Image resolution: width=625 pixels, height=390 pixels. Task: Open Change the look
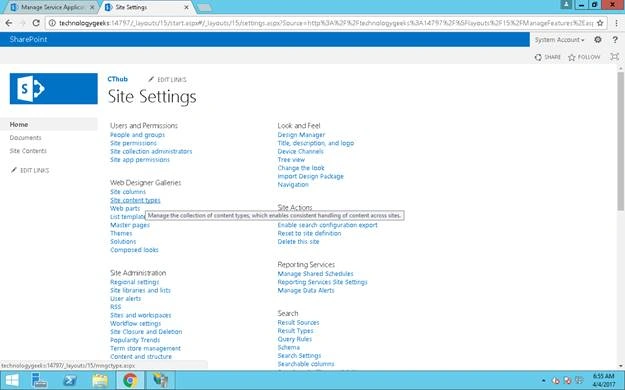click(x=301, y=168)
